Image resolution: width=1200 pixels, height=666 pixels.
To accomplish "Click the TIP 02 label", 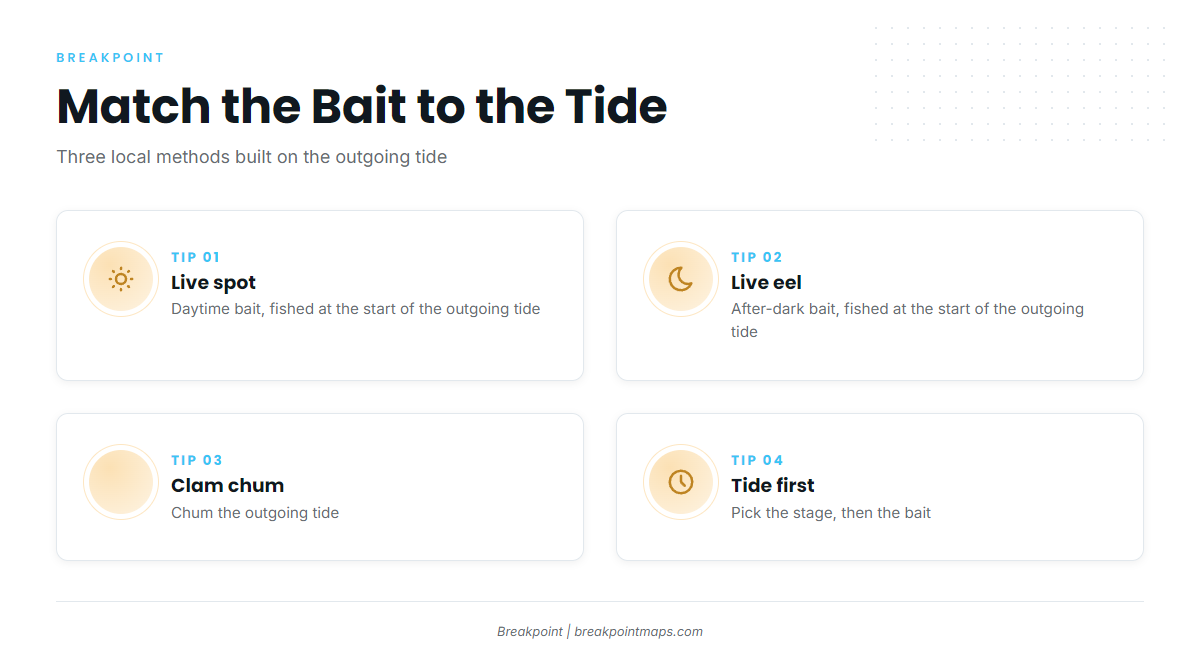I will pyautogui.click(x=757, y=257).
